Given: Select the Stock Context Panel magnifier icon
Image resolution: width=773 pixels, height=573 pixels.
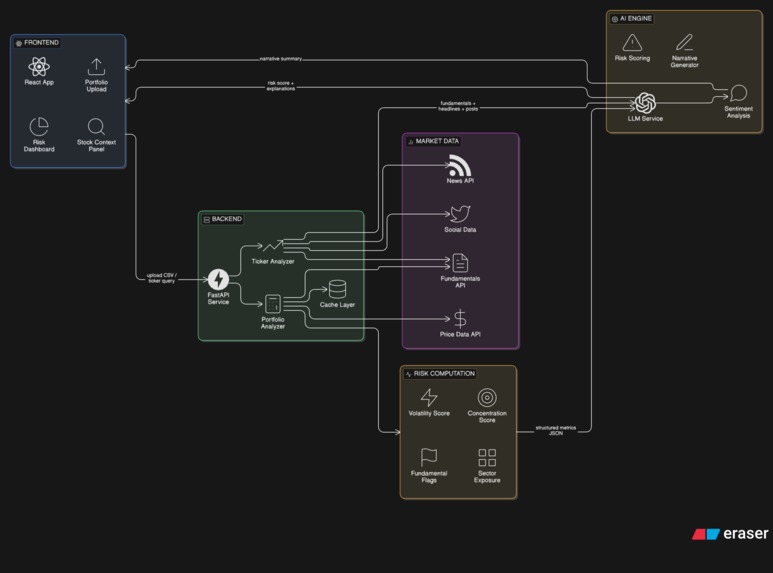Looking at the screenshot, I should [96, 127].
